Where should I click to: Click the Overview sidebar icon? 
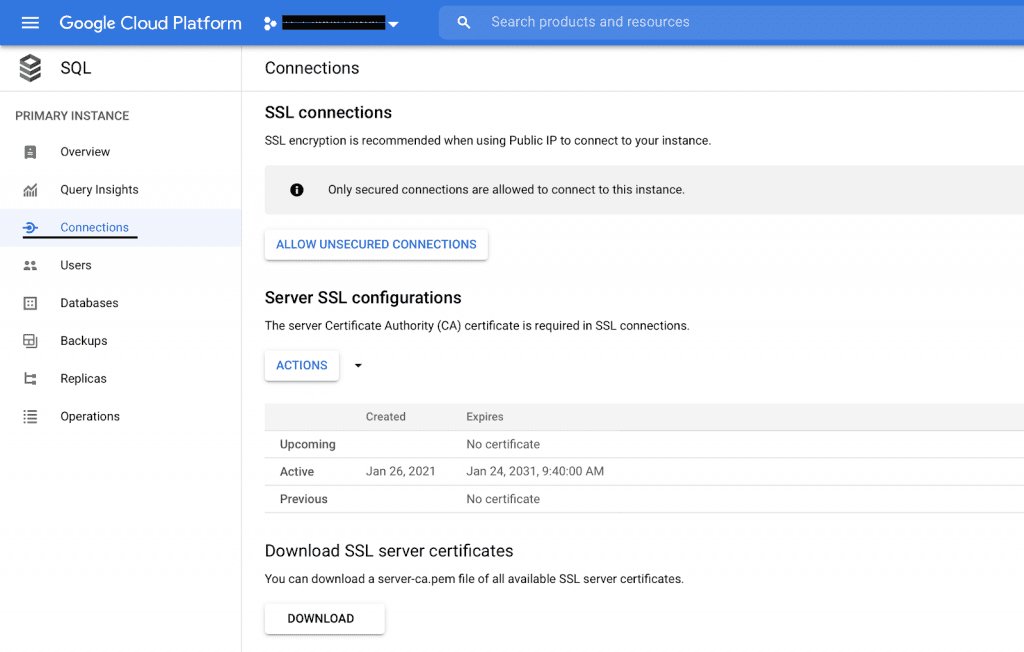[30, 152]
